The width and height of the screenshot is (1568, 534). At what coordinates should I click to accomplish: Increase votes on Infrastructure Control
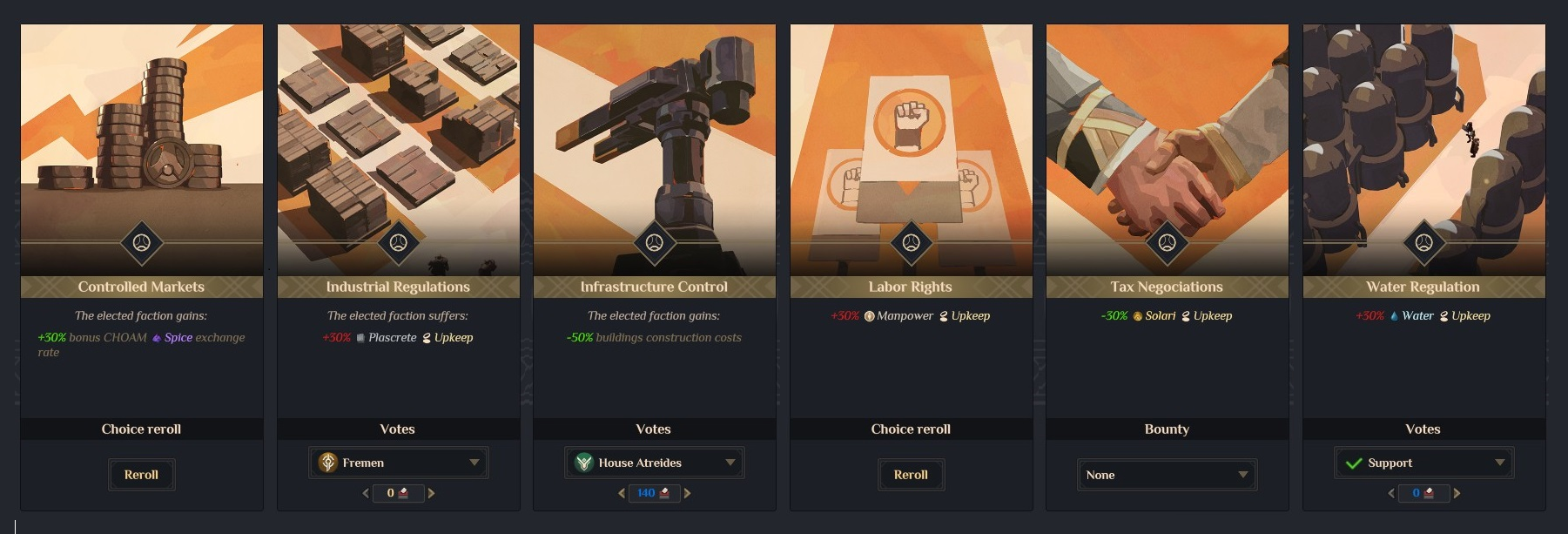pyautogui.click(x=687, y=493)
